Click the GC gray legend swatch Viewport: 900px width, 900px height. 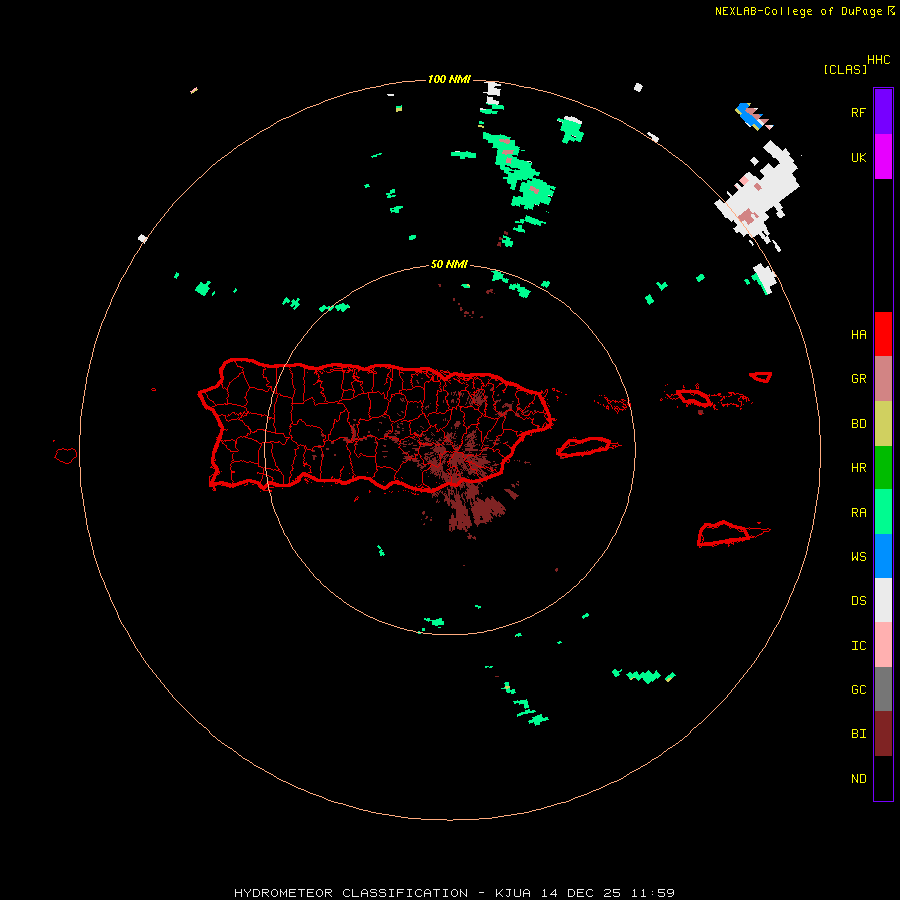[883, 689]
